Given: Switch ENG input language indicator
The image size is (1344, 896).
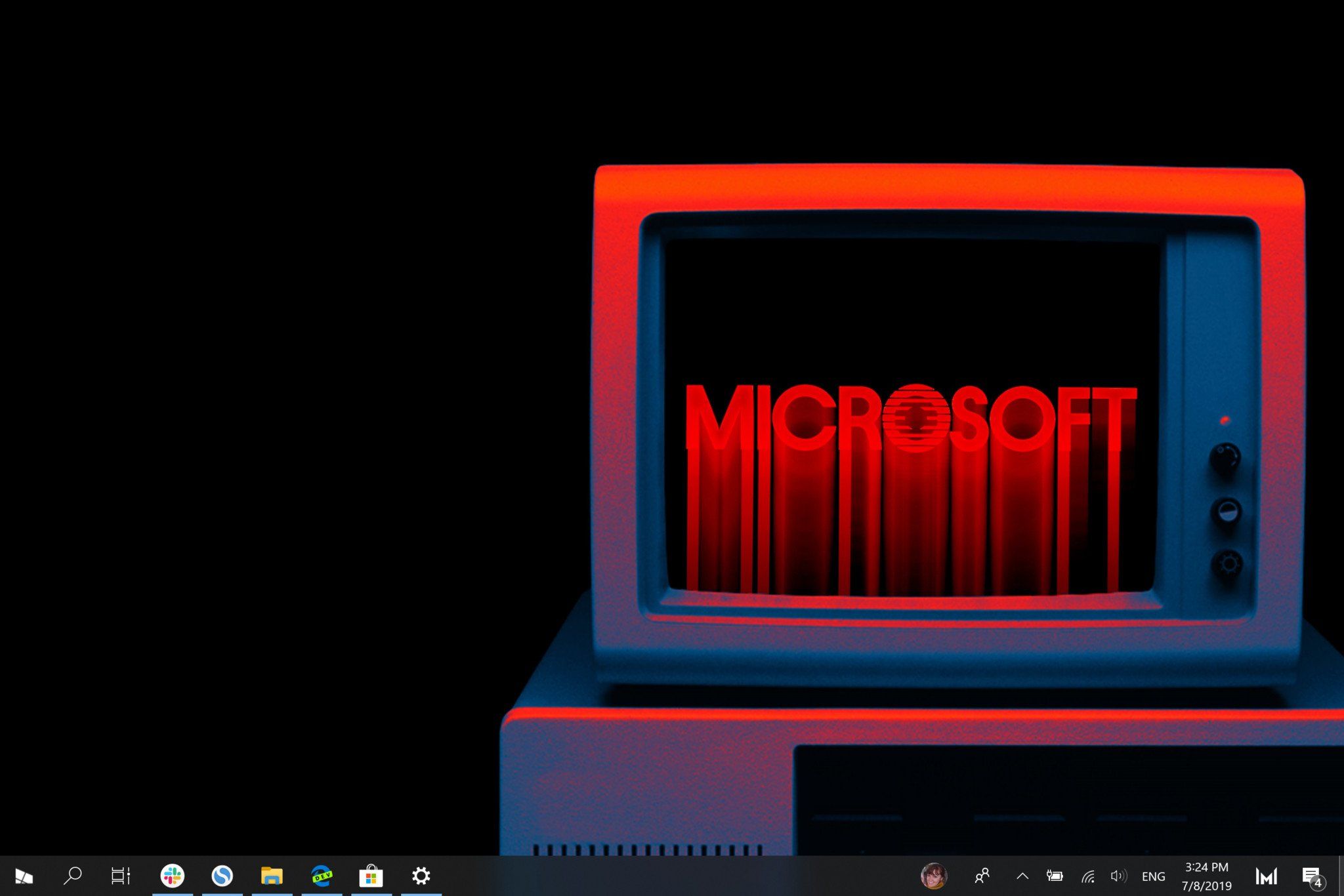Looking at the screenshot, I should [x=1153, y=876].
